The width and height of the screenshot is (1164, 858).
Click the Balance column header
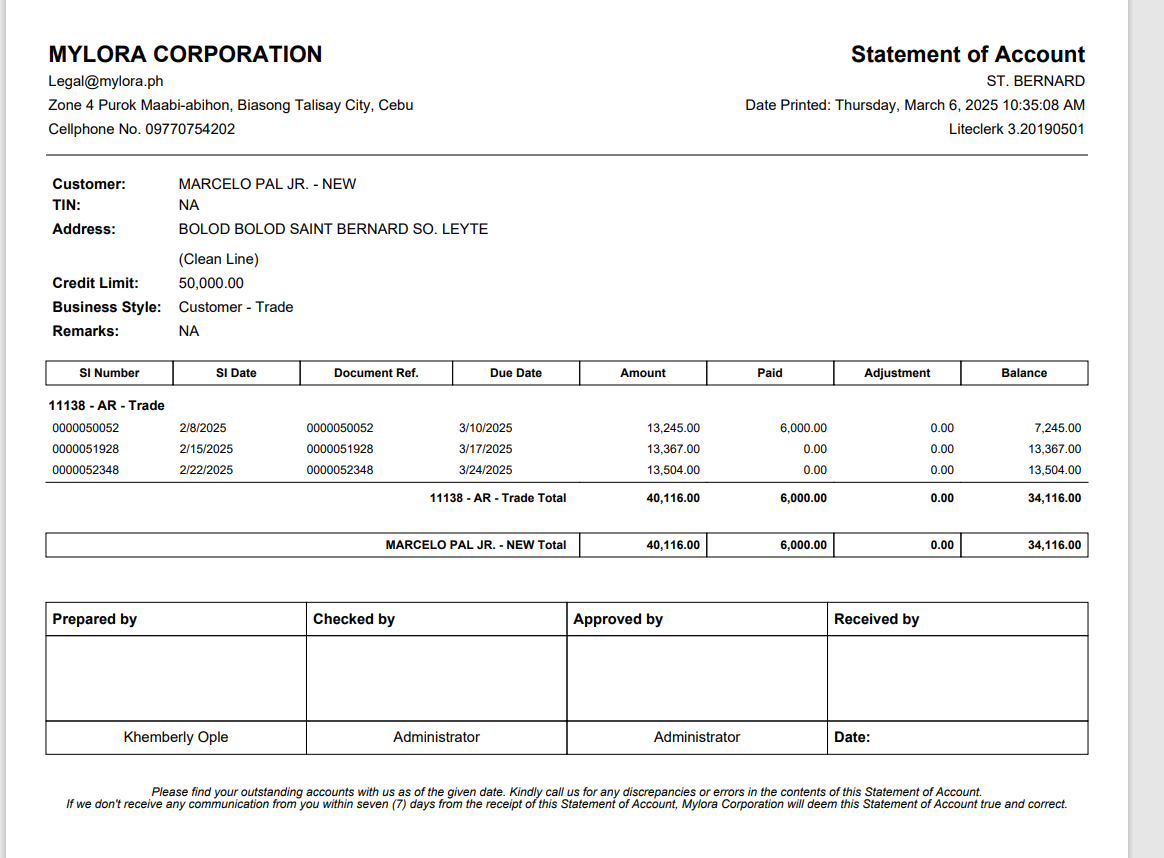pos(1024,373)
